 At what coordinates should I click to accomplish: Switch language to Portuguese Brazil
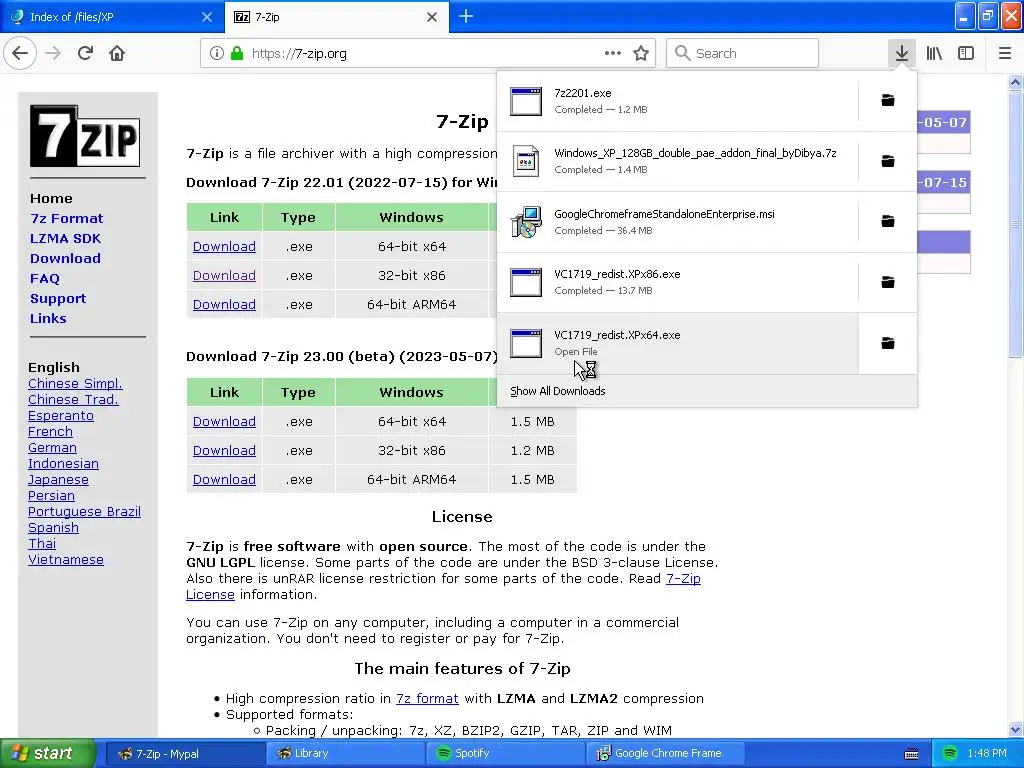tap(84, 511)
